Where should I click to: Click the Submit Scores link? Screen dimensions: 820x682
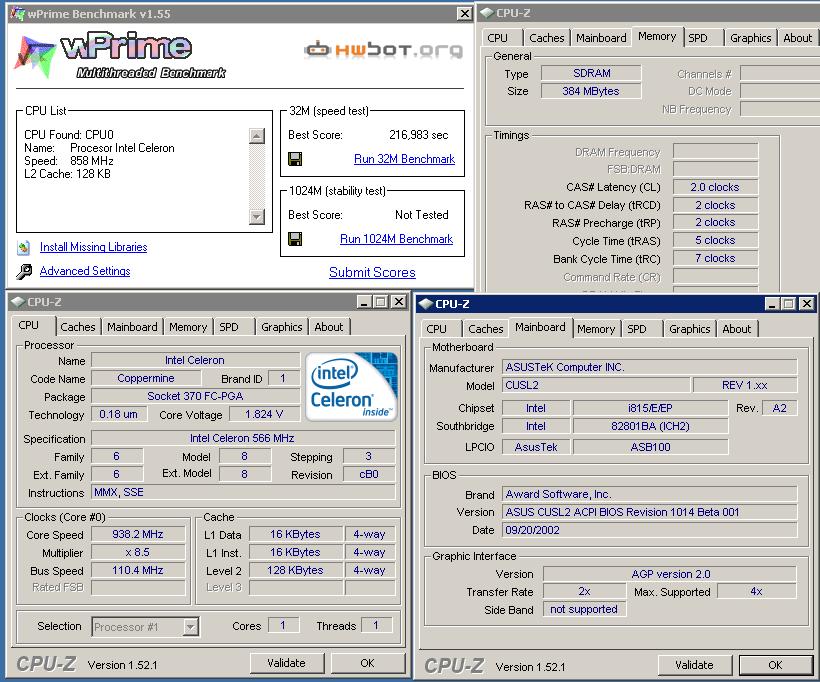372,272
